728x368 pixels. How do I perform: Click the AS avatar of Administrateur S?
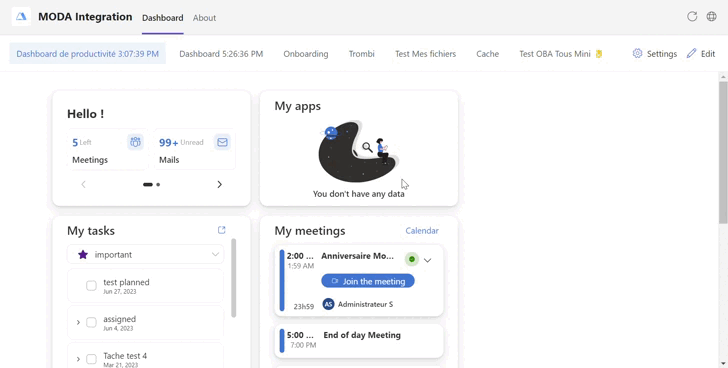[x=328, y=304]
